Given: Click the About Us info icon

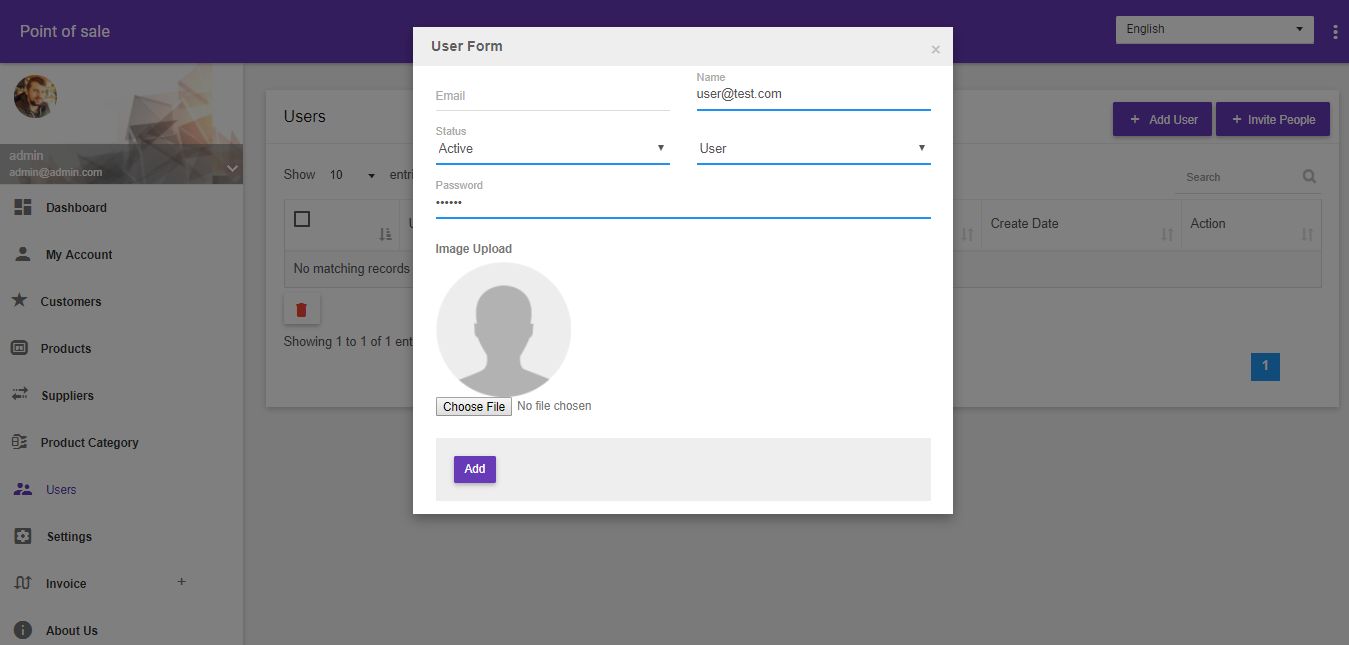Looking at the screenshot, I should pyautogui.click(x=23, y=630).
